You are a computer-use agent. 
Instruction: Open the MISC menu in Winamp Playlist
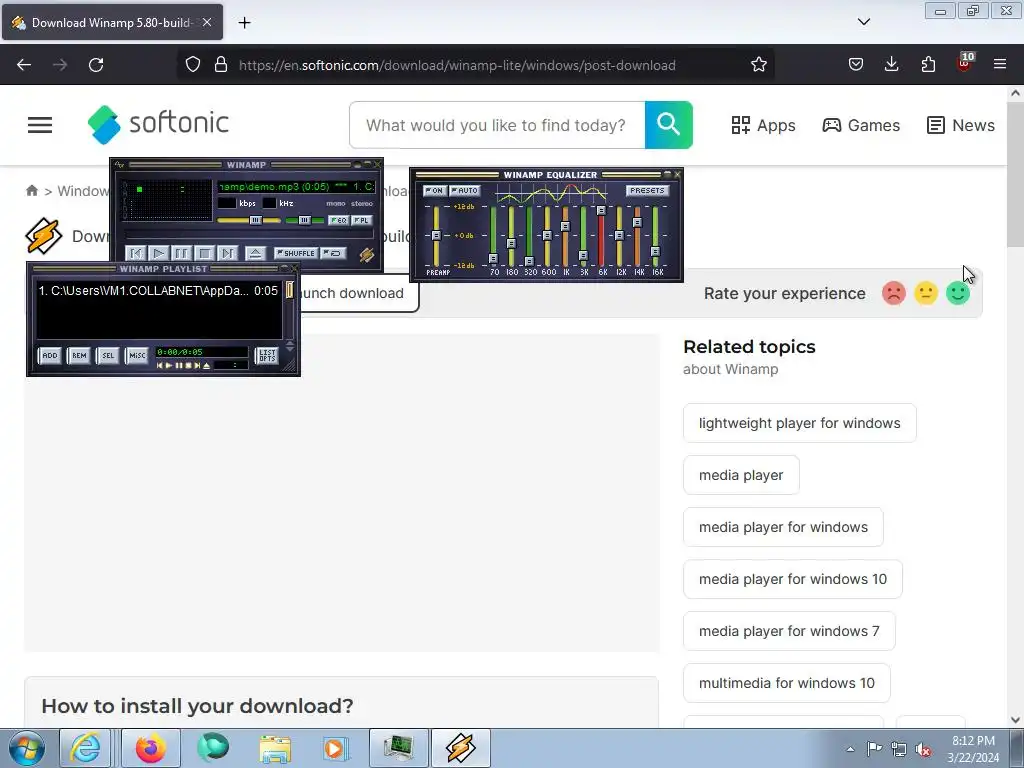(137, 356)
